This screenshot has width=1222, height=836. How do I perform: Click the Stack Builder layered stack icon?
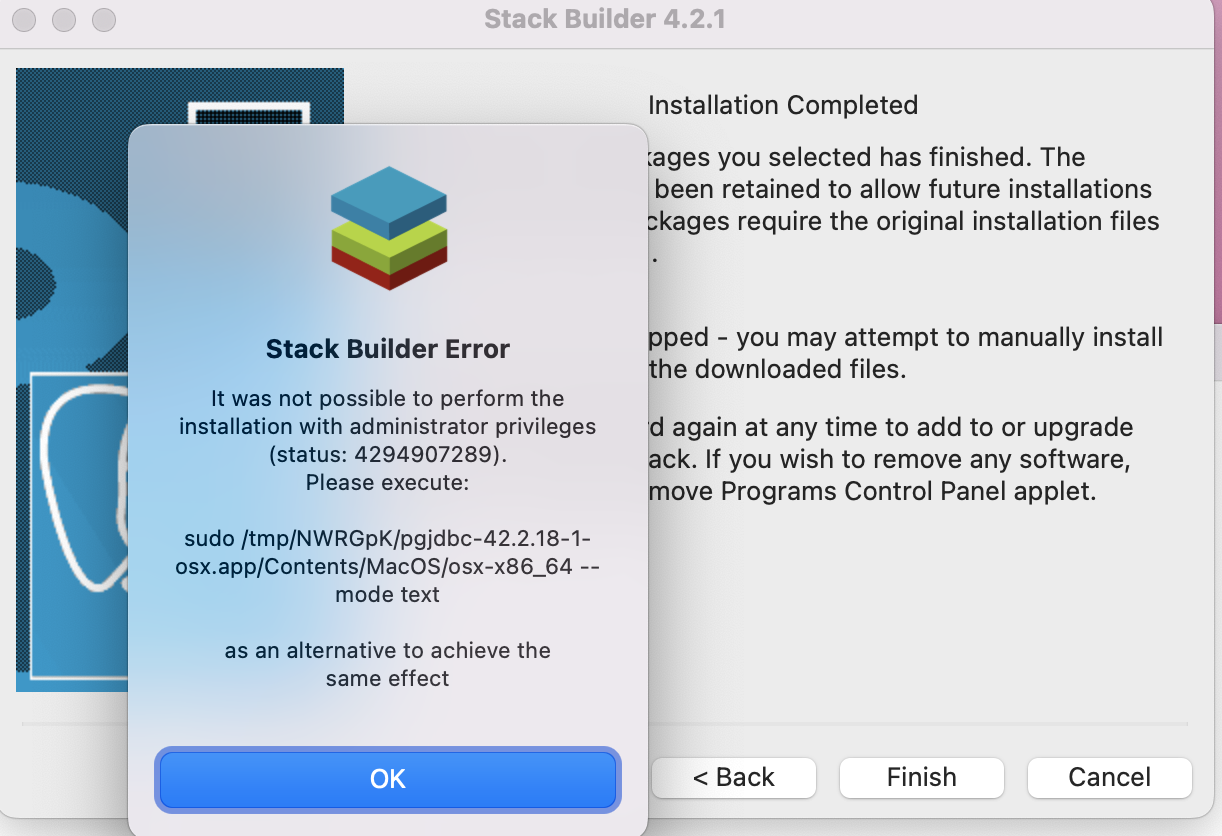[x=388, y=229]
